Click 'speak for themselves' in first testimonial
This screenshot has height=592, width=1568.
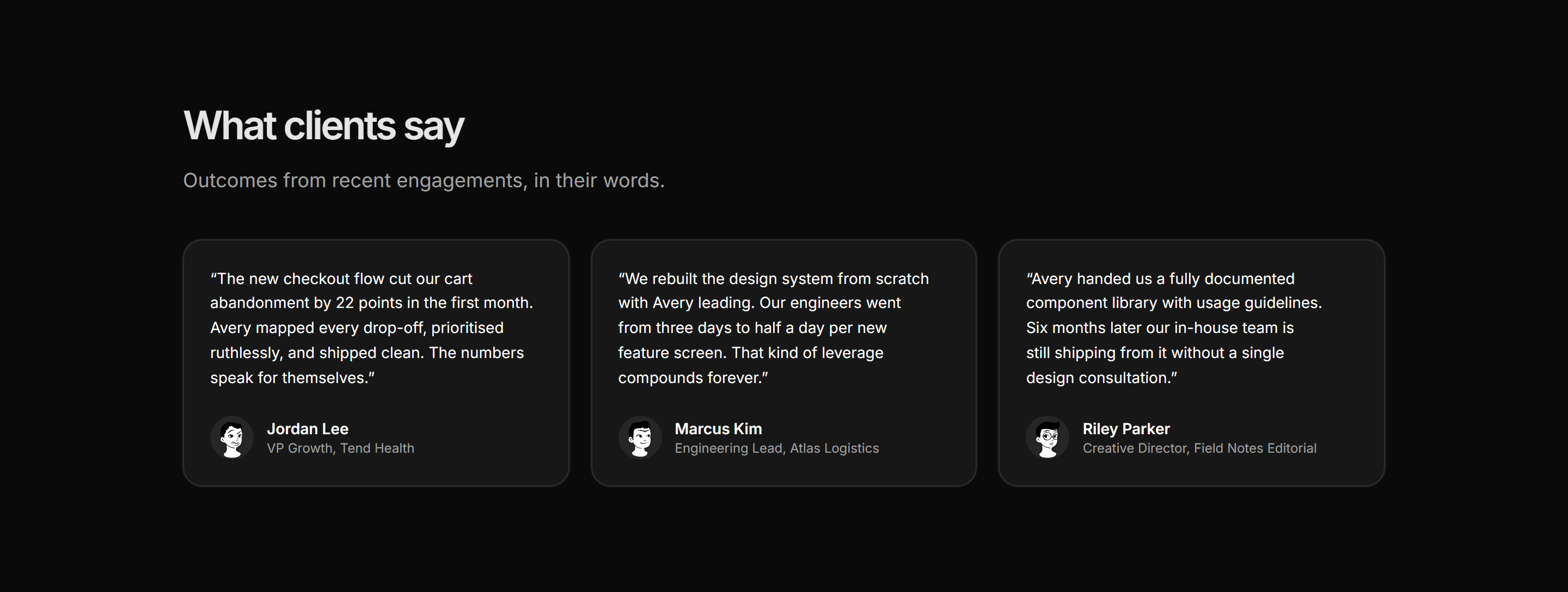click(x=289, y=378)
